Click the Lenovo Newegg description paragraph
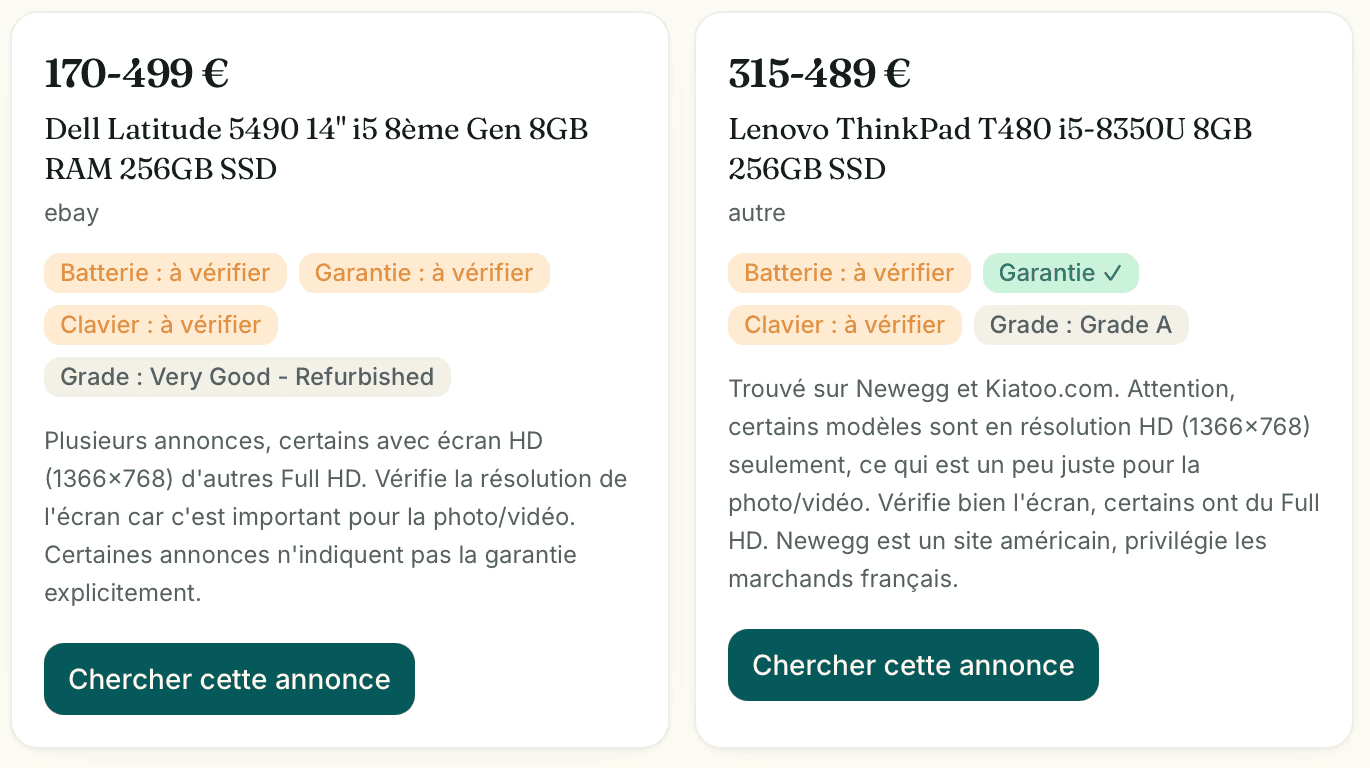The image size is (1370, 768). pos(1024,483)
